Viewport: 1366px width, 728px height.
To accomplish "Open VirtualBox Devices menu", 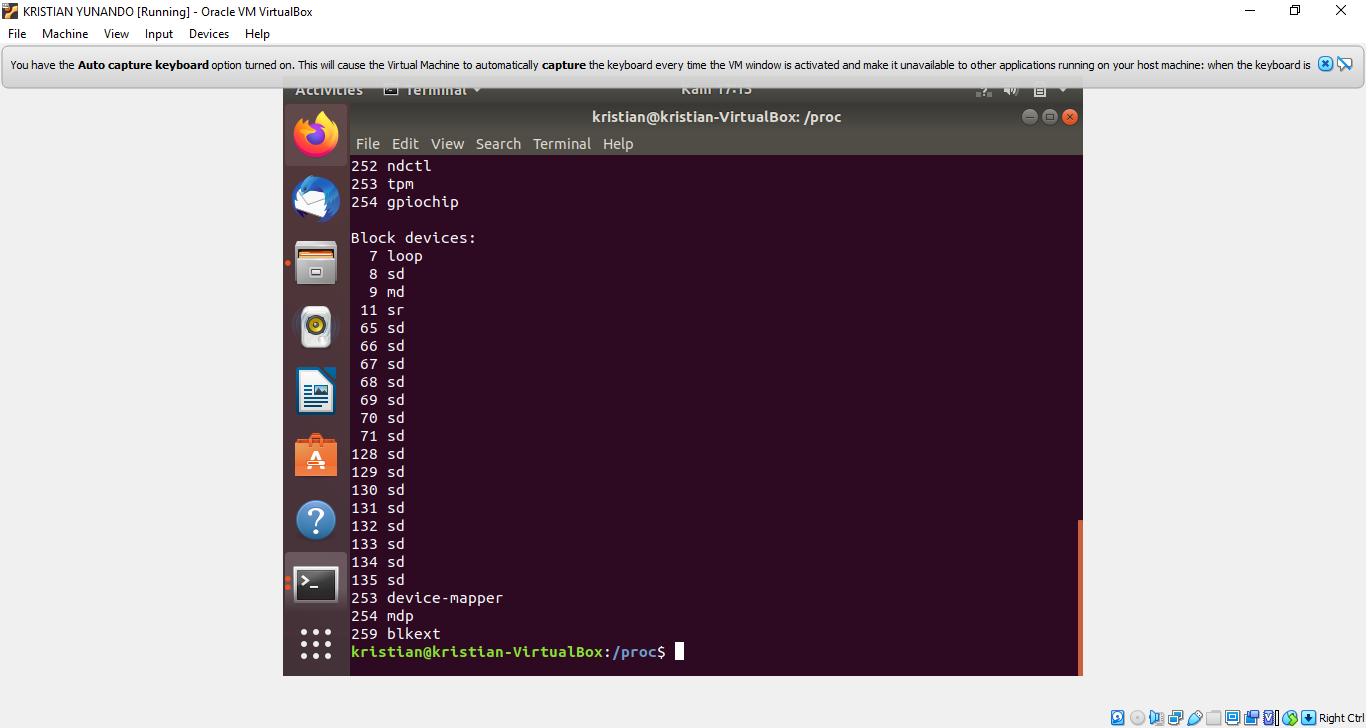I will click(x=209, y=34).
